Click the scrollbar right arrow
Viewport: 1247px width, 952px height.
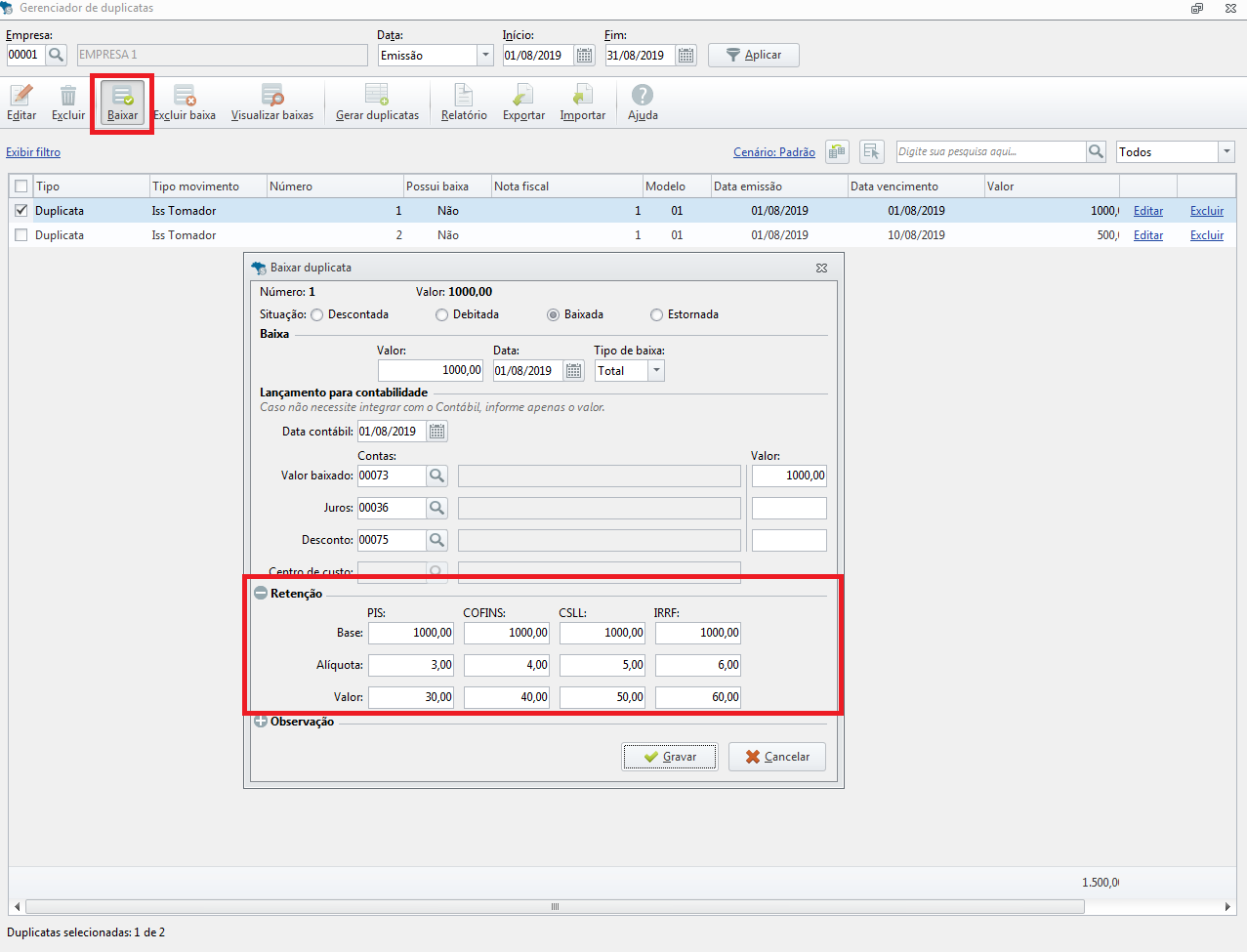(1227, 906)
